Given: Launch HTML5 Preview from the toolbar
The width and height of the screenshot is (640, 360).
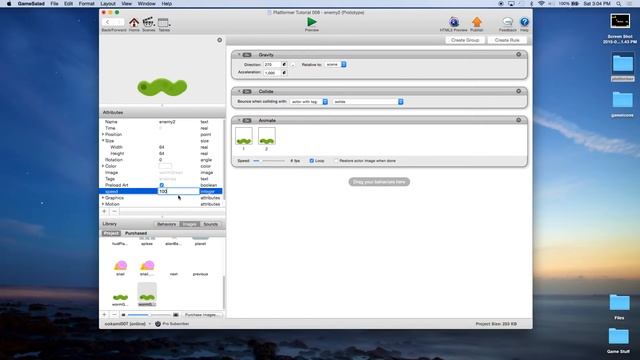Looking at the screenshot, I should [x=454, y=22].
